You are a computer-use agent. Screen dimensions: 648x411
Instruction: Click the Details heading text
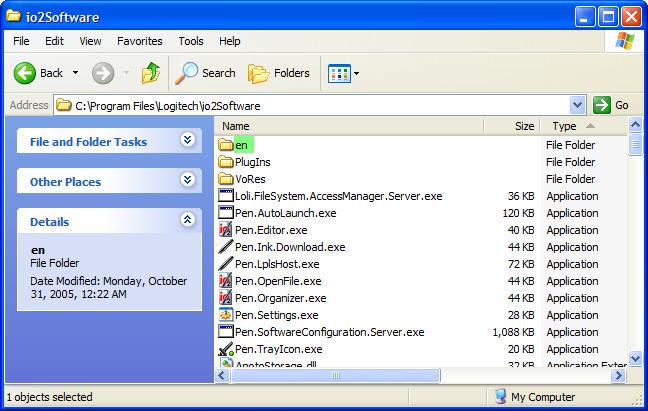tap(50, 222)
